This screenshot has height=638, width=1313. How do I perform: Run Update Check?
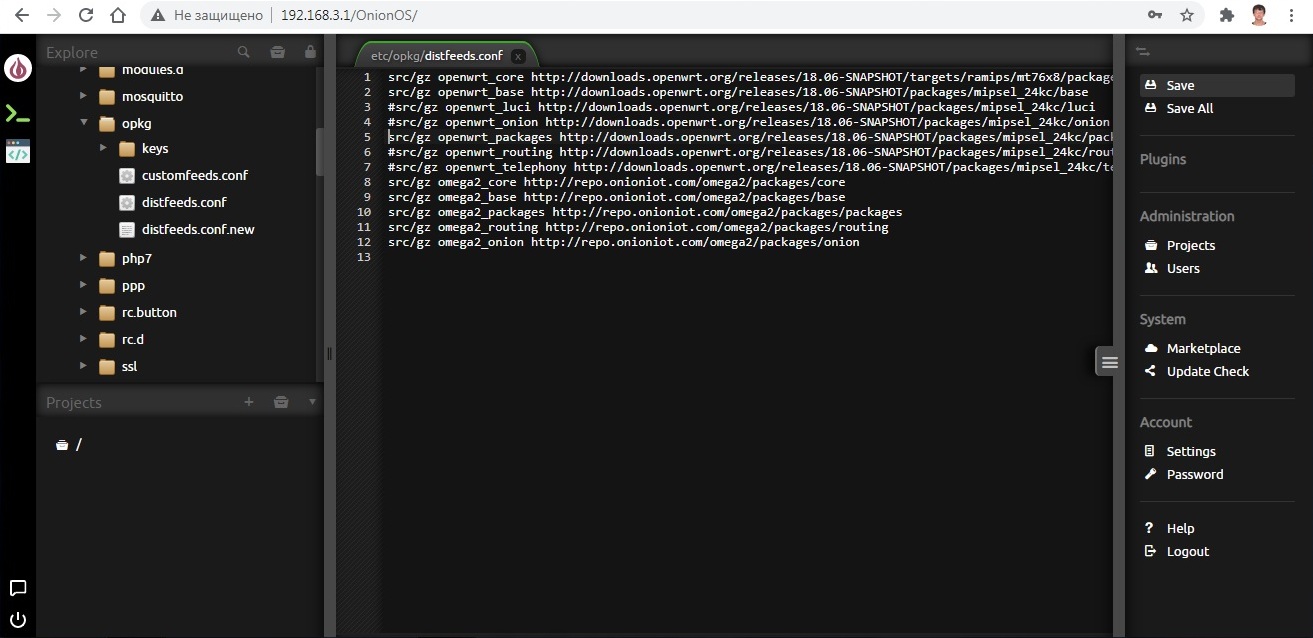pyautogui.click(x=1207, y=371)
